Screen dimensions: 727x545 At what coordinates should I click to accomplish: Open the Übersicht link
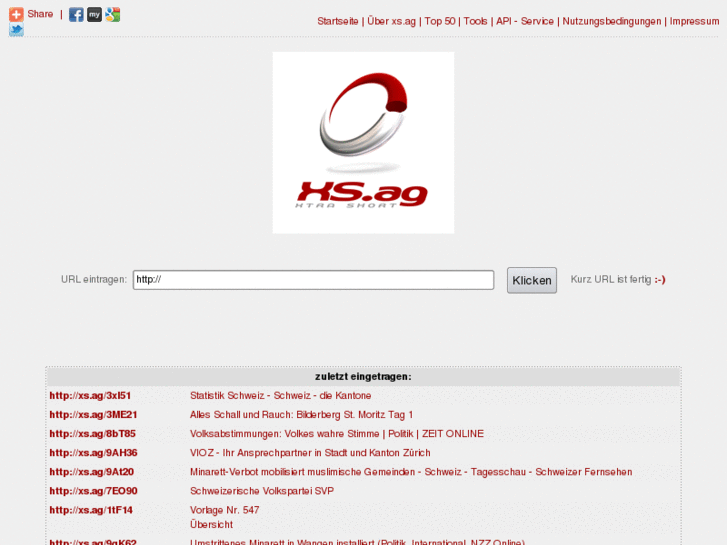[211, 524]
